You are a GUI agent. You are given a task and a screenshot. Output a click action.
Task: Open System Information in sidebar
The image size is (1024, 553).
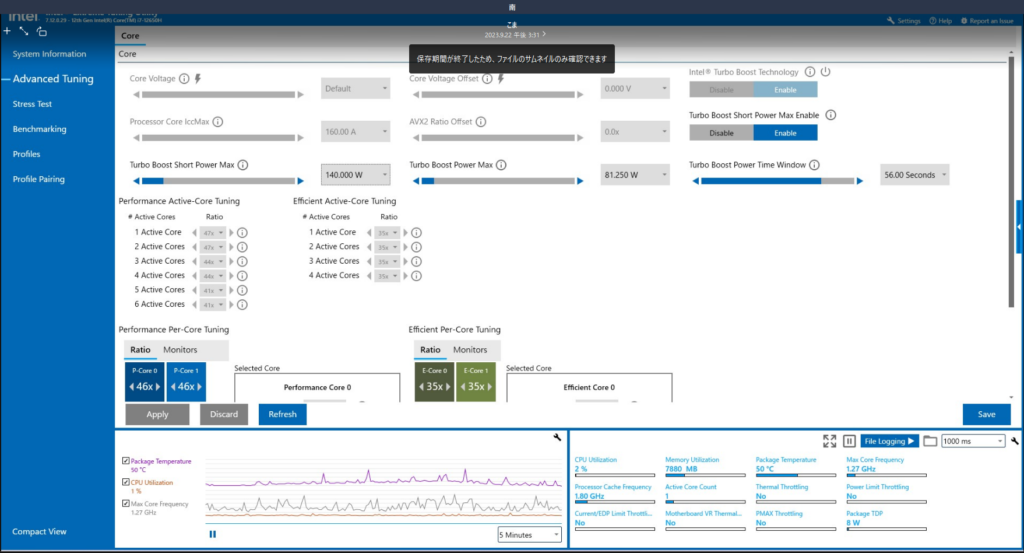click(50, 54)
